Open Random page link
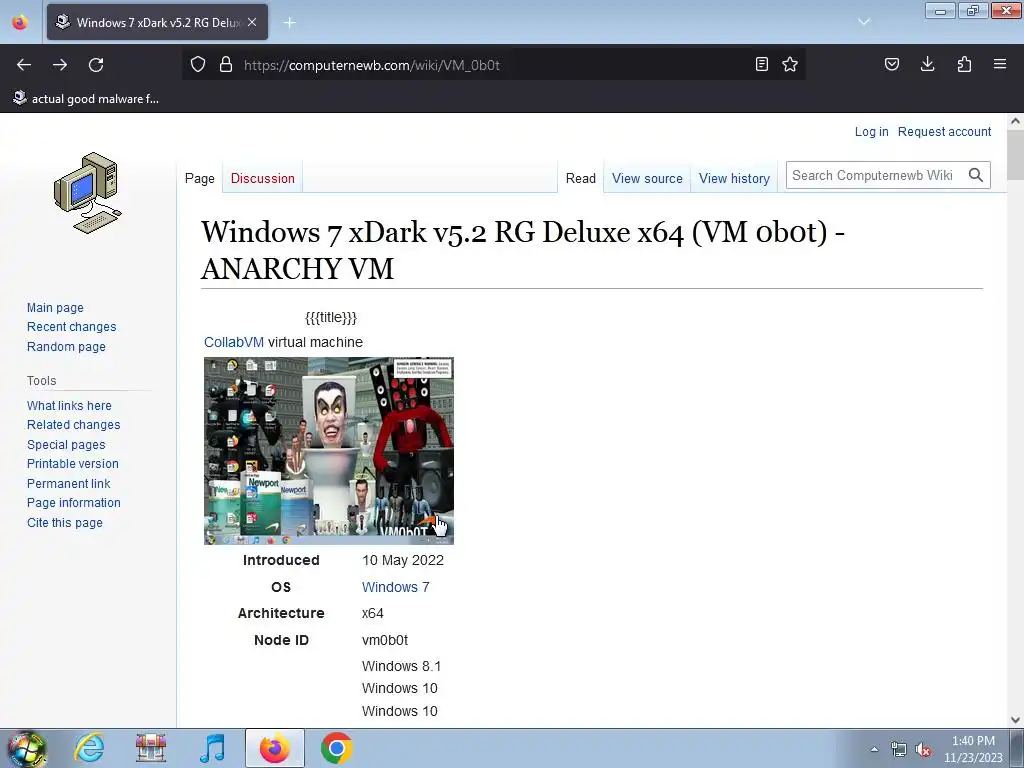This screenshot has height=768, width=1024. point(66,347)
